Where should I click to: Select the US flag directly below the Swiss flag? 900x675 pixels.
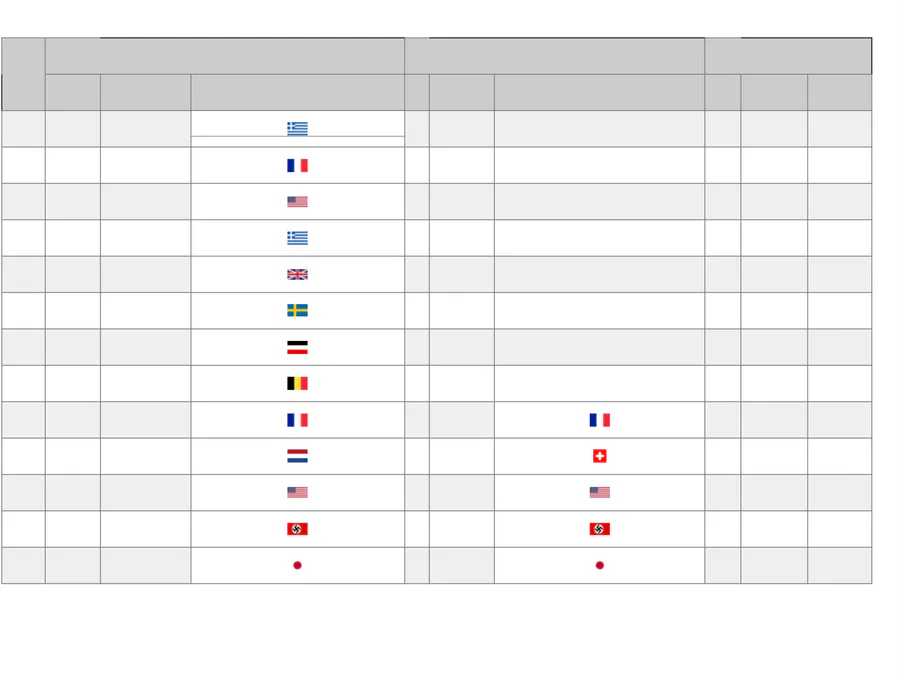coord(599,492)
